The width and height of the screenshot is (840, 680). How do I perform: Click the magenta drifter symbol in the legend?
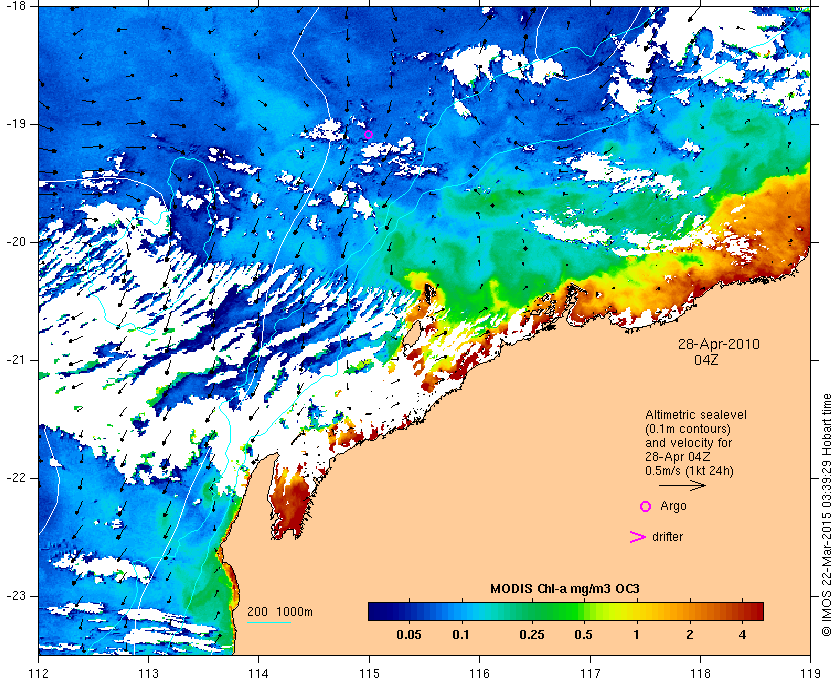(x=637, y=537)
